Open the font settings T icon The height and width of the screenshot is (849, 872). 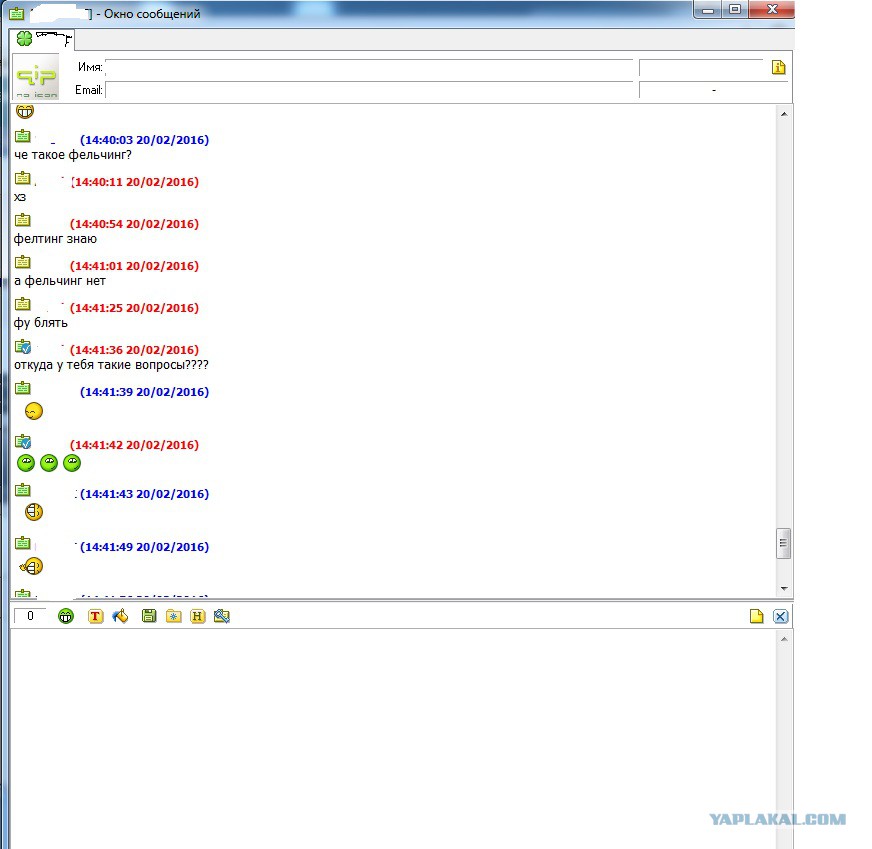(96, 616)
